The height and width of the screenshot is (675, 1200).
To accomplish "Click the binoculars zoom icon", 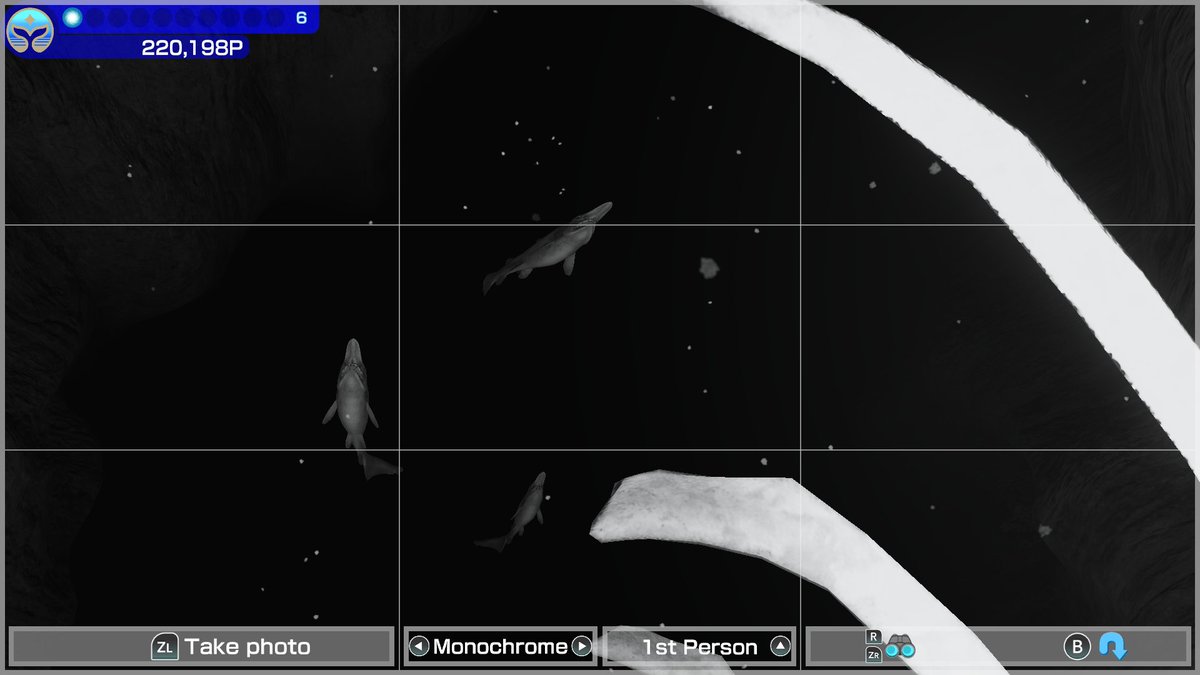I will 900,648.
